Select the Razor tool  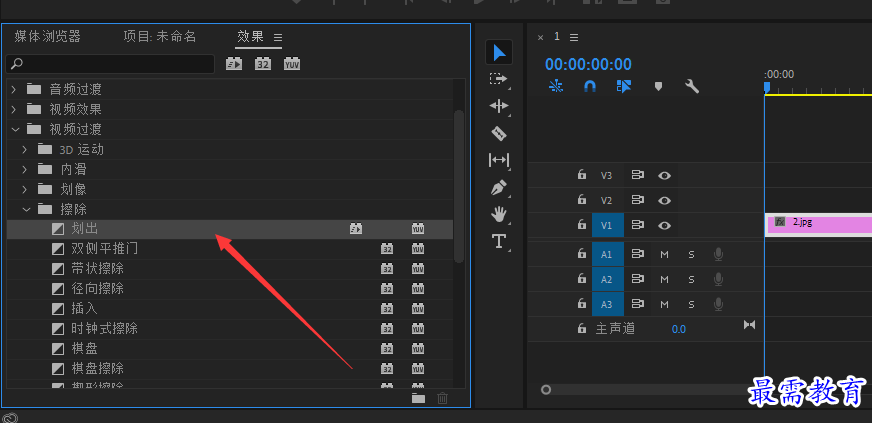pos(498,133)
